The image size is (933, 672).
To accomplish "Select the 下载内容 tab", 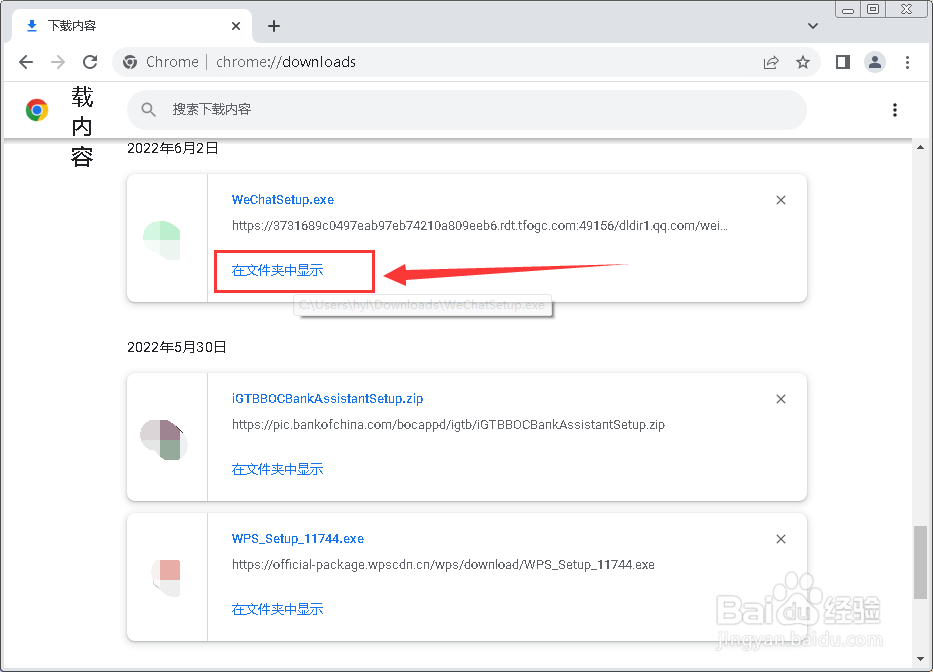I will point(131,26).
